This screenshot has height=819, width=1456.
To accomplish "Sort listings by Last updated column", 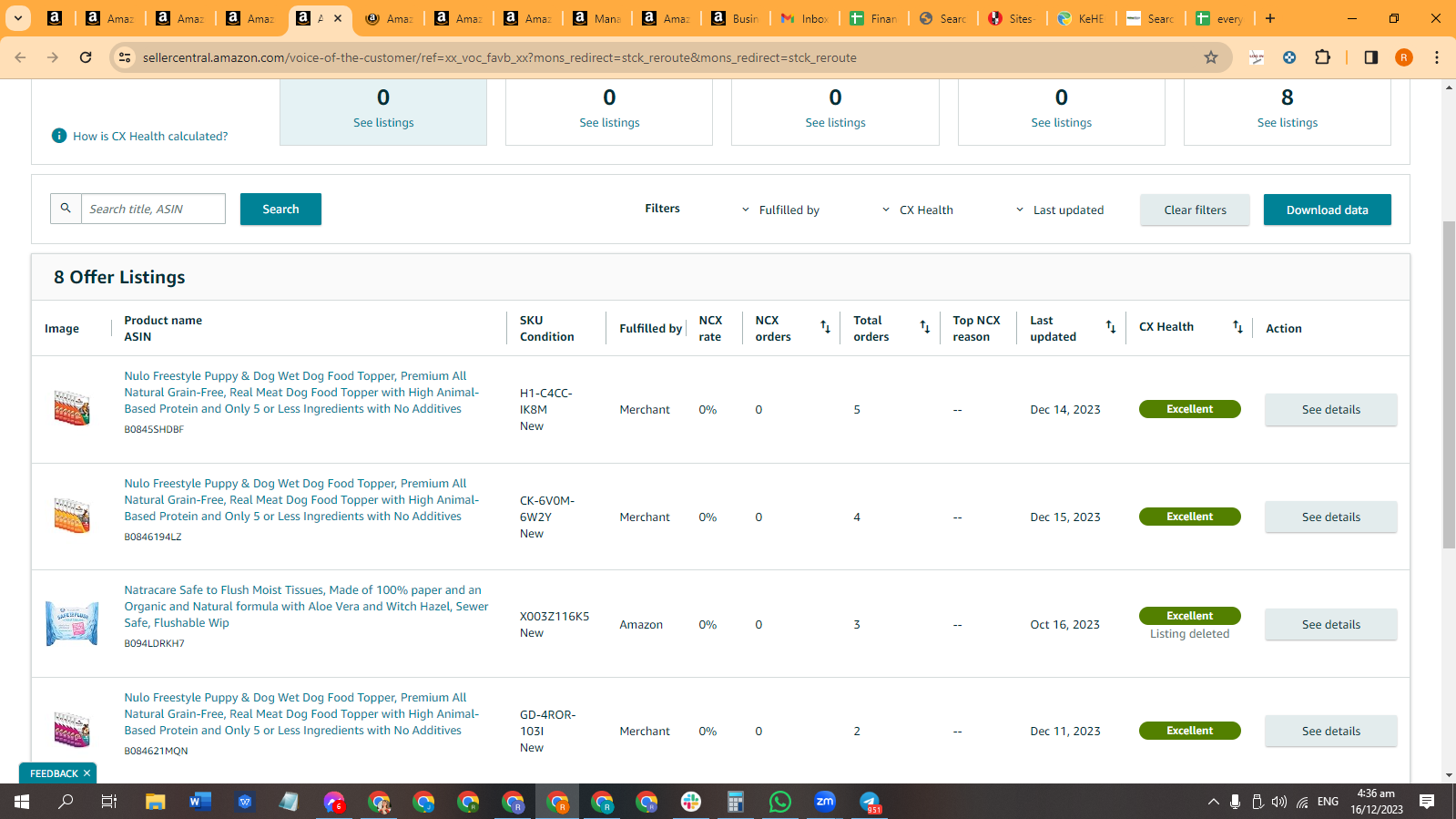I will click(x=1111, y=327).
